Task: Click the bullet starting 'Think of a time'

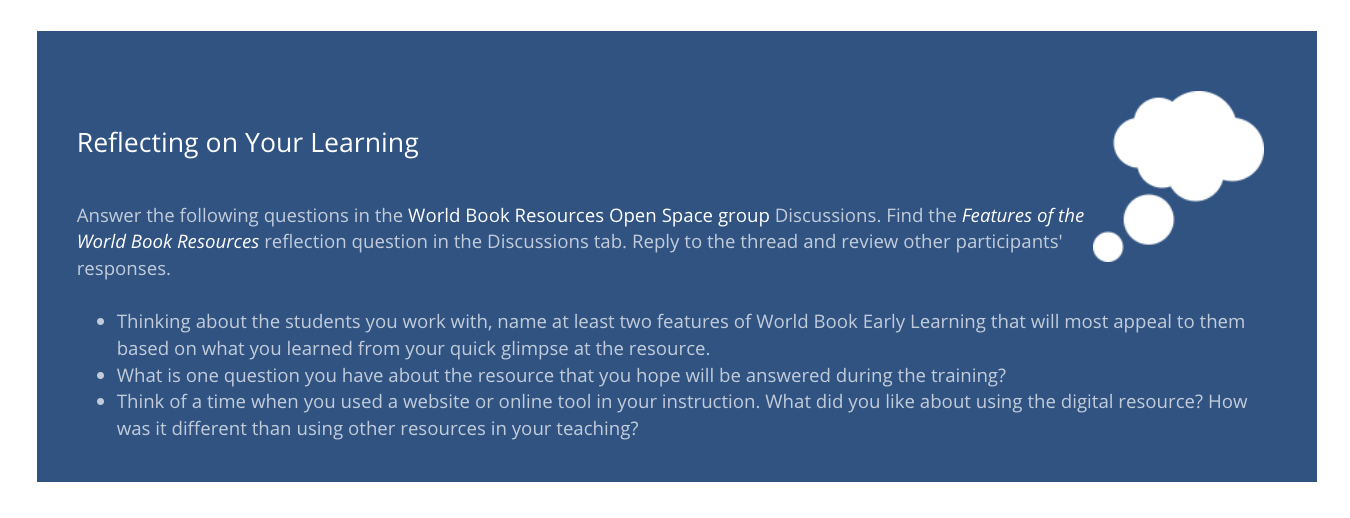Action: [x=682, y=415]
